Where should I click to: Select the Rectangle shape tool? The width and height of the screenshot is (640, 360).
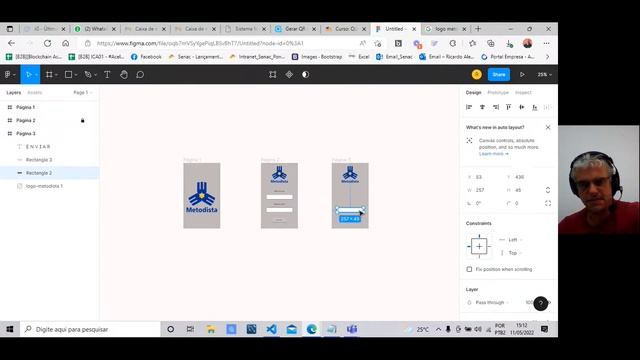click(x=69, y=75)
